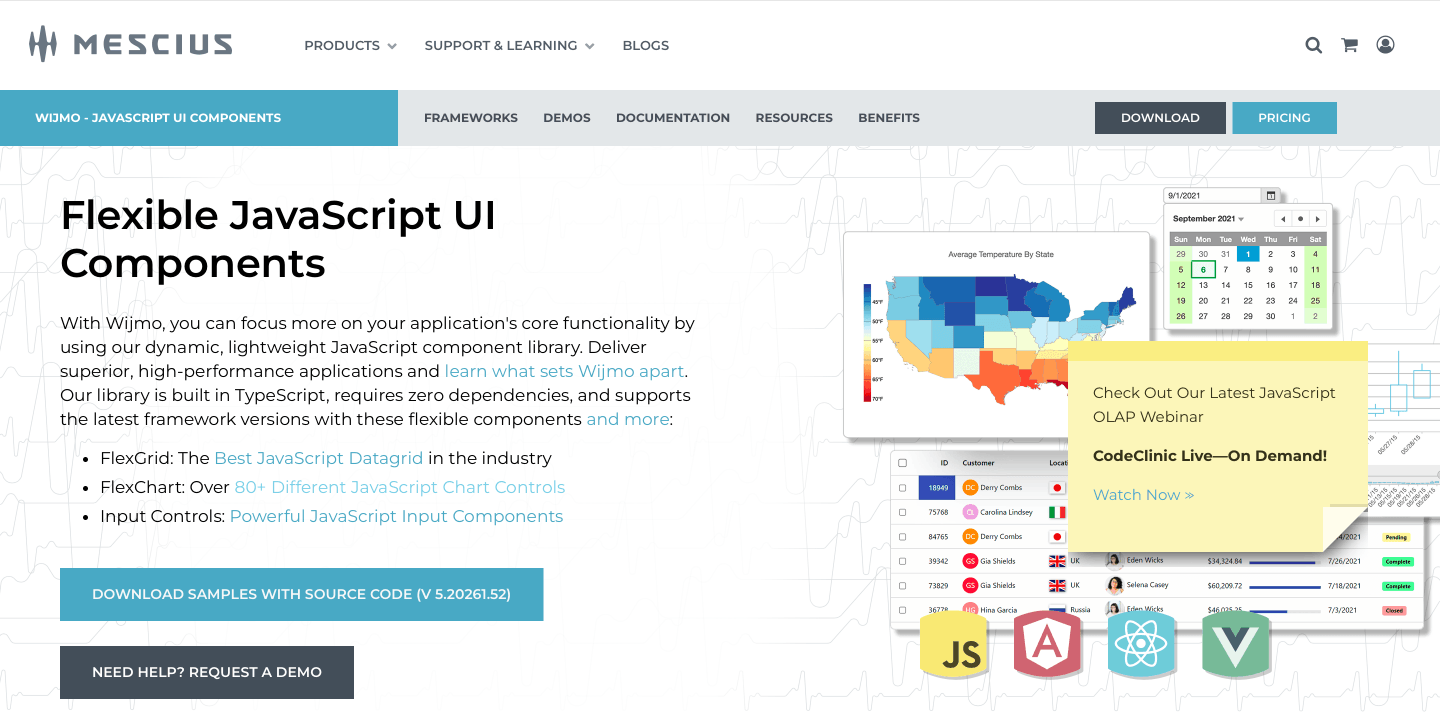Click the 9/1/2021 date input field
The width and height of the screenshot is (1440, 720).
click(1212, 195)
